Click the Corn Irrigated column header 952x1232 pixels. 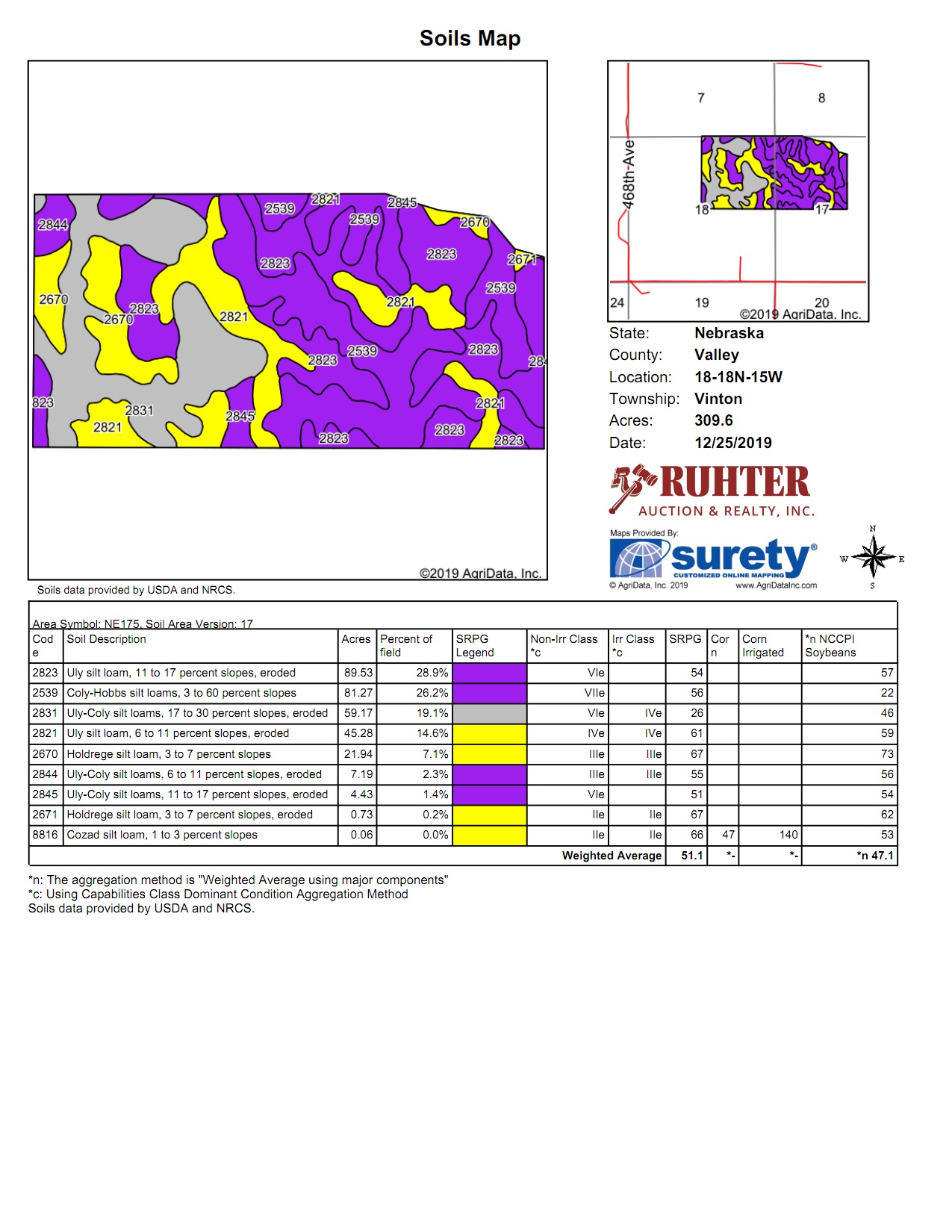[x=763, y=646]
